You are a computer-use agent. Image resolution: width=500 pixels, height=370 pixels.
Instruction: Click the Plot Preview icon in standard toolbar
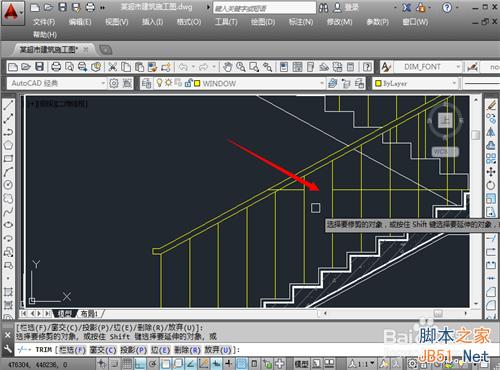[69, 67]
